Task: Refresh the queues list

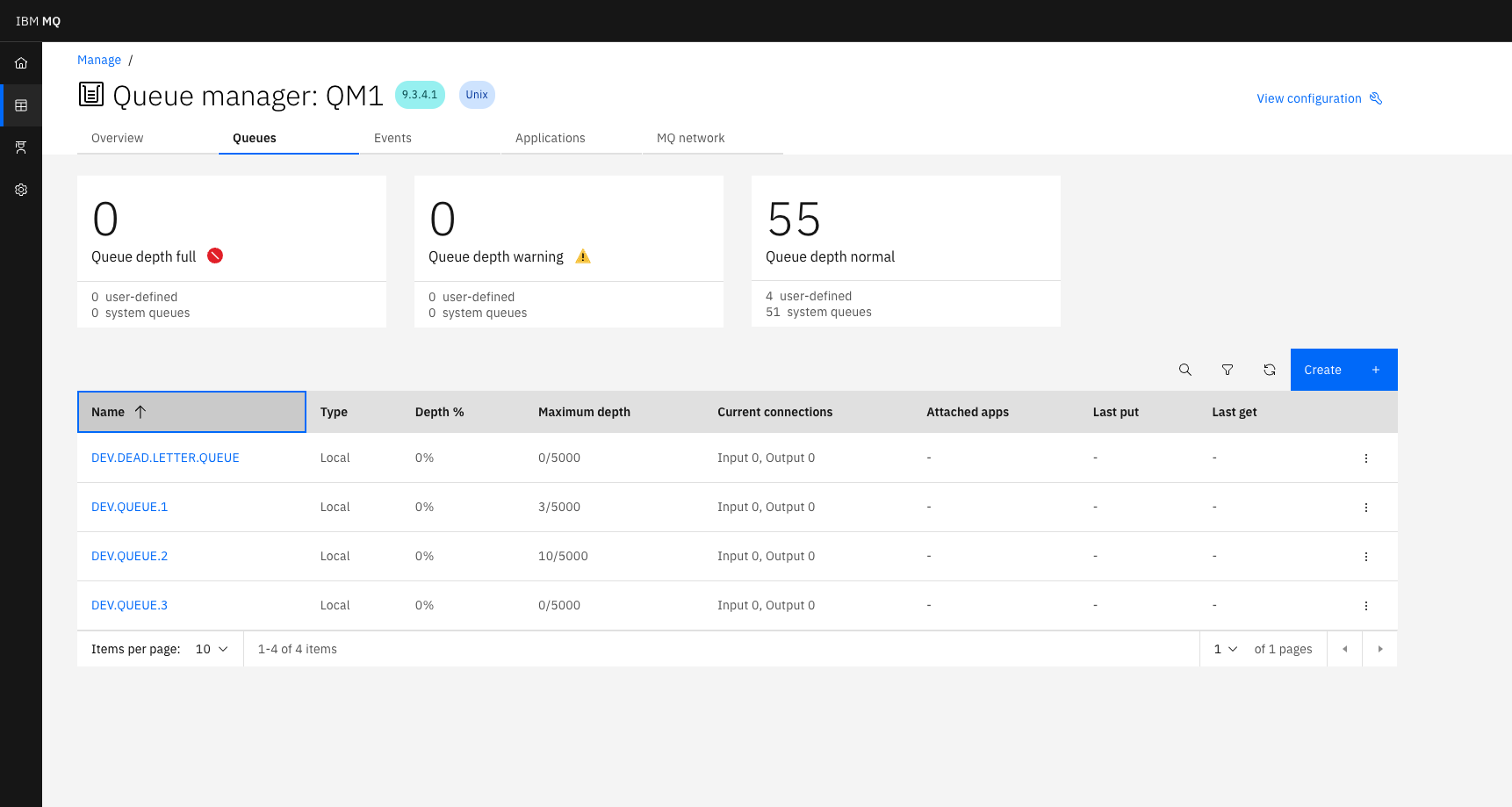Action: (1270, 370)
